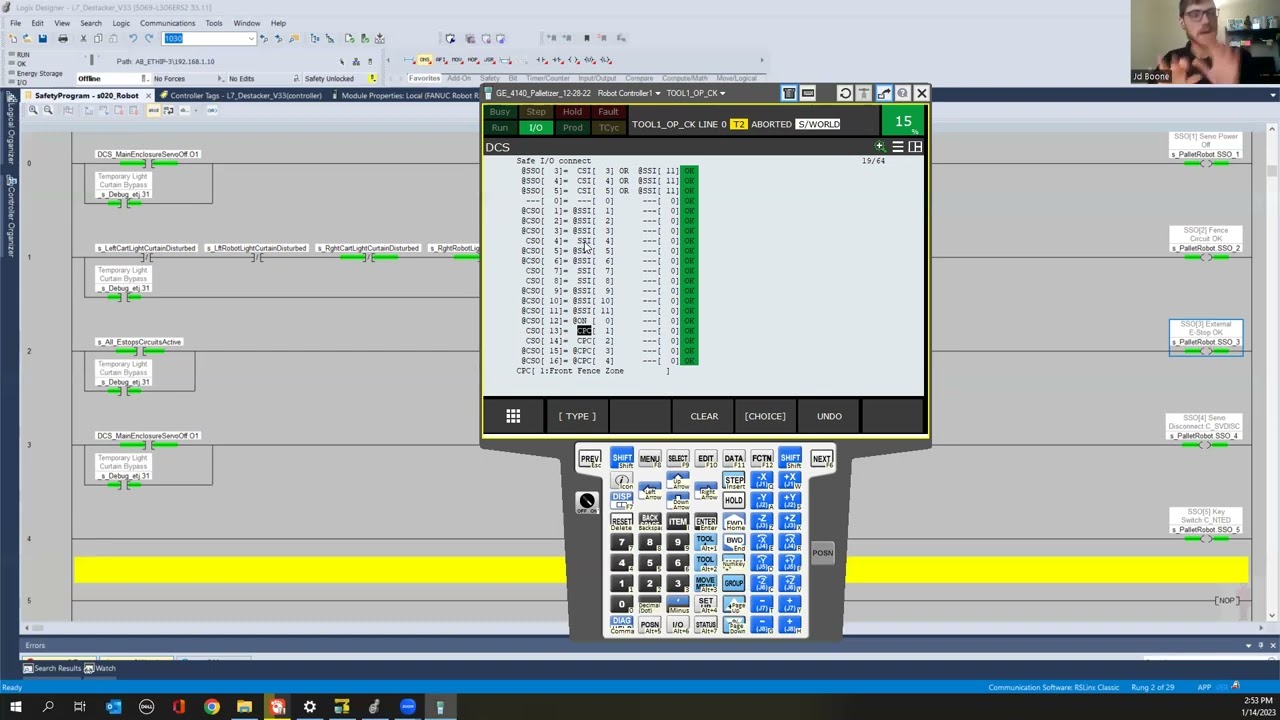Open the Safety Unlocked dropdown
The height and width of the screenshot is (720, 1280).
coord(372,79)
